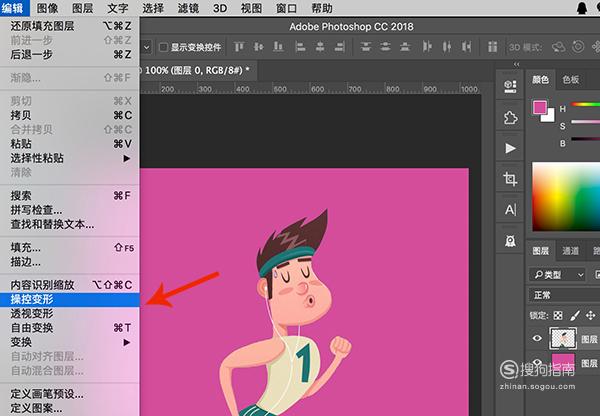Hide the top layer via eye icon
Image resolution: width=600 pixels, height=416 pixels.
(x=537, y=338)
